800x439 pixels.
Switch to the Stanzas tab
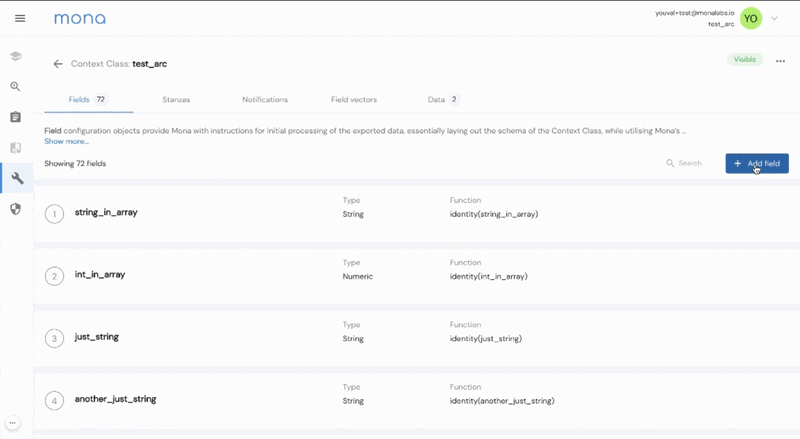(x=176, y=100)
